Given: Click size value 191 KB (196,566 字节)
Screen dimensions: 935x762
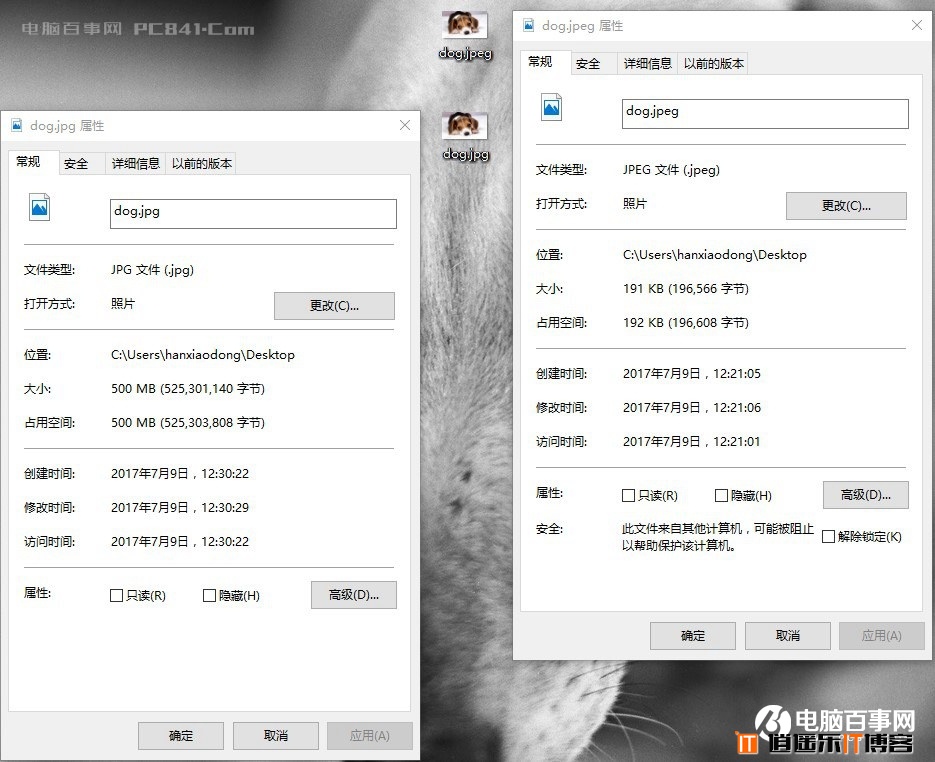Looking at the screenshot, I should 686,289.
